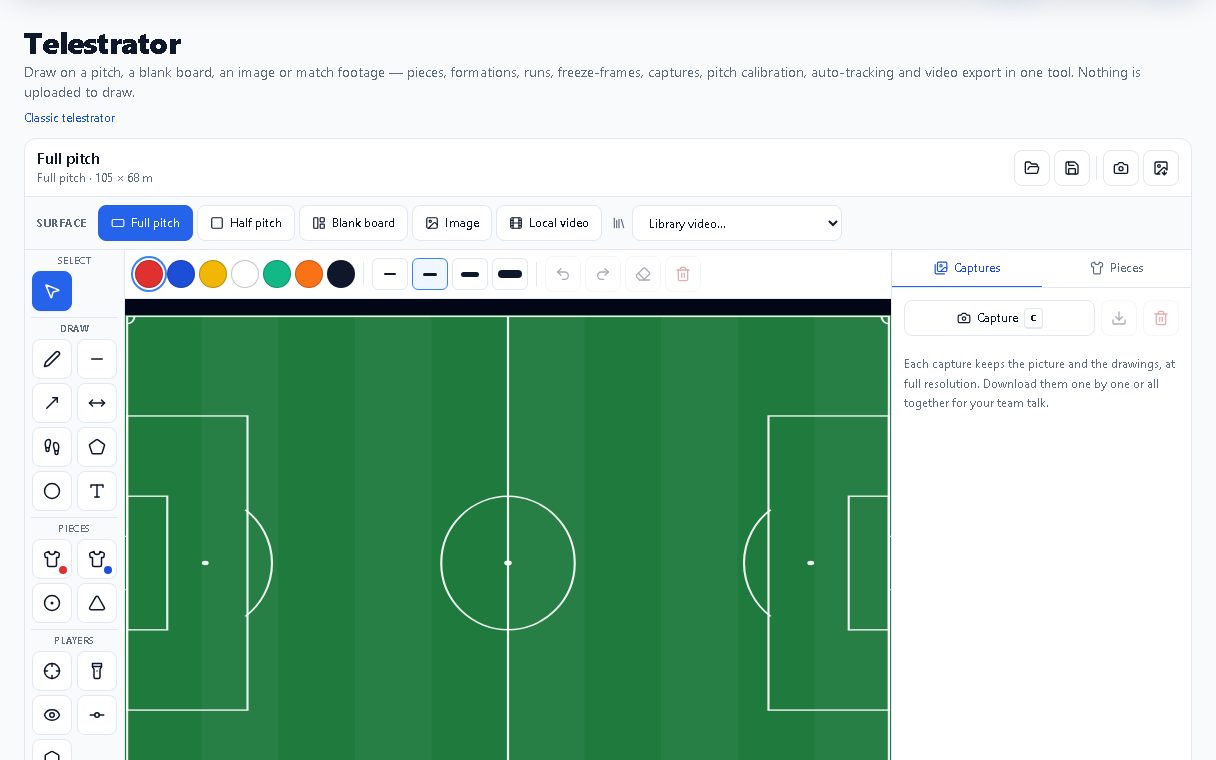Add a red-team shirt piece

(x=52, y=559)
